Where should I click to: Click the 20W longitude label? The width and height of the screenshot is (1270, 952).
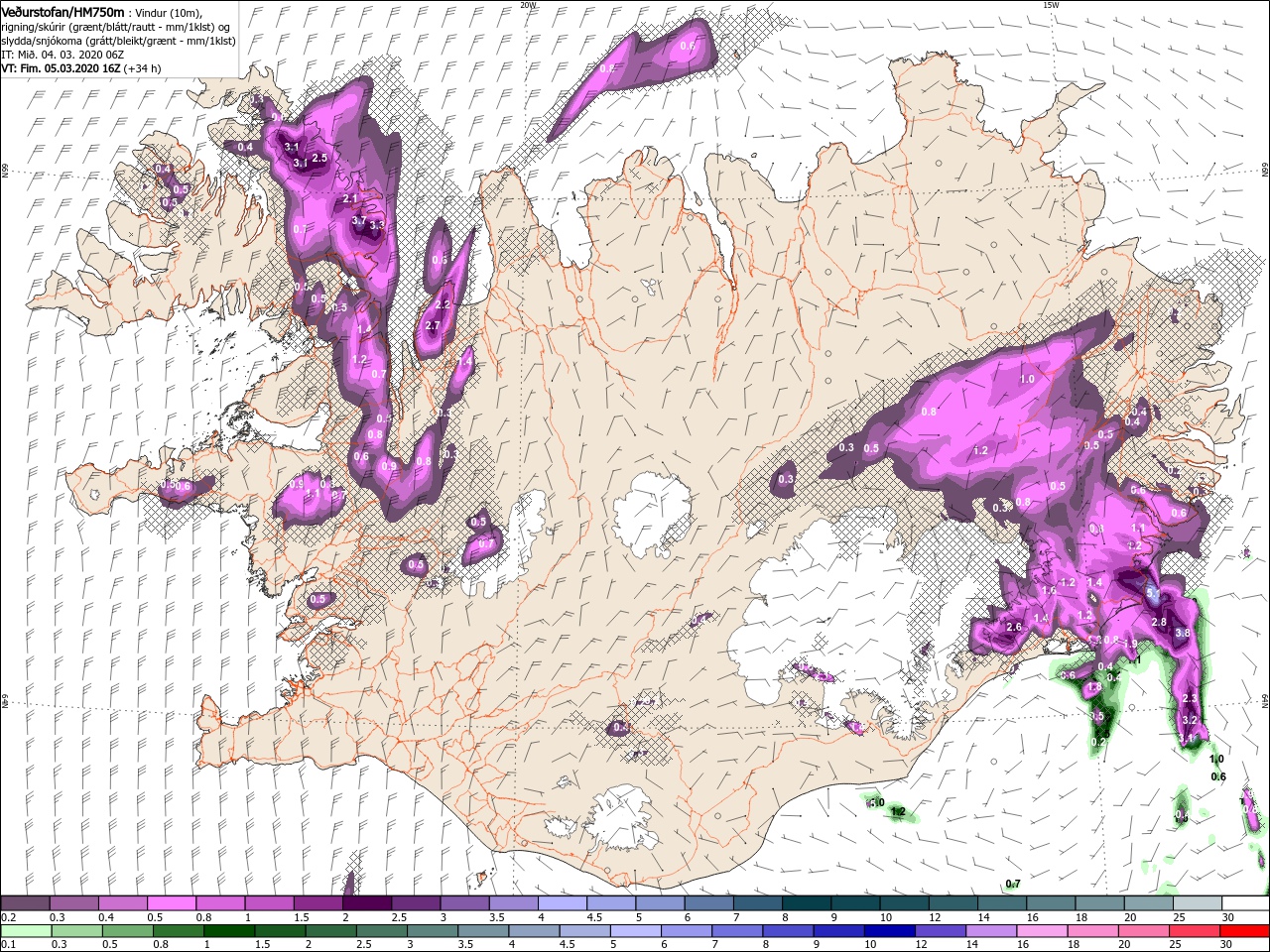click(528, 5)
